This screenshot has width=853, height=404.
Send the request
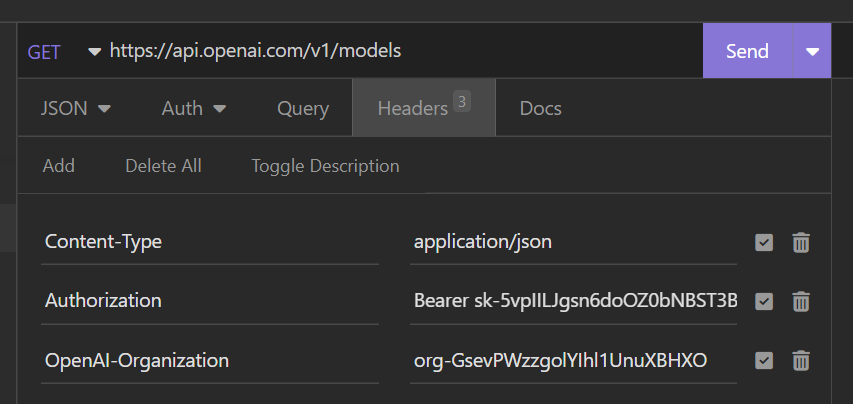[747, 51]
